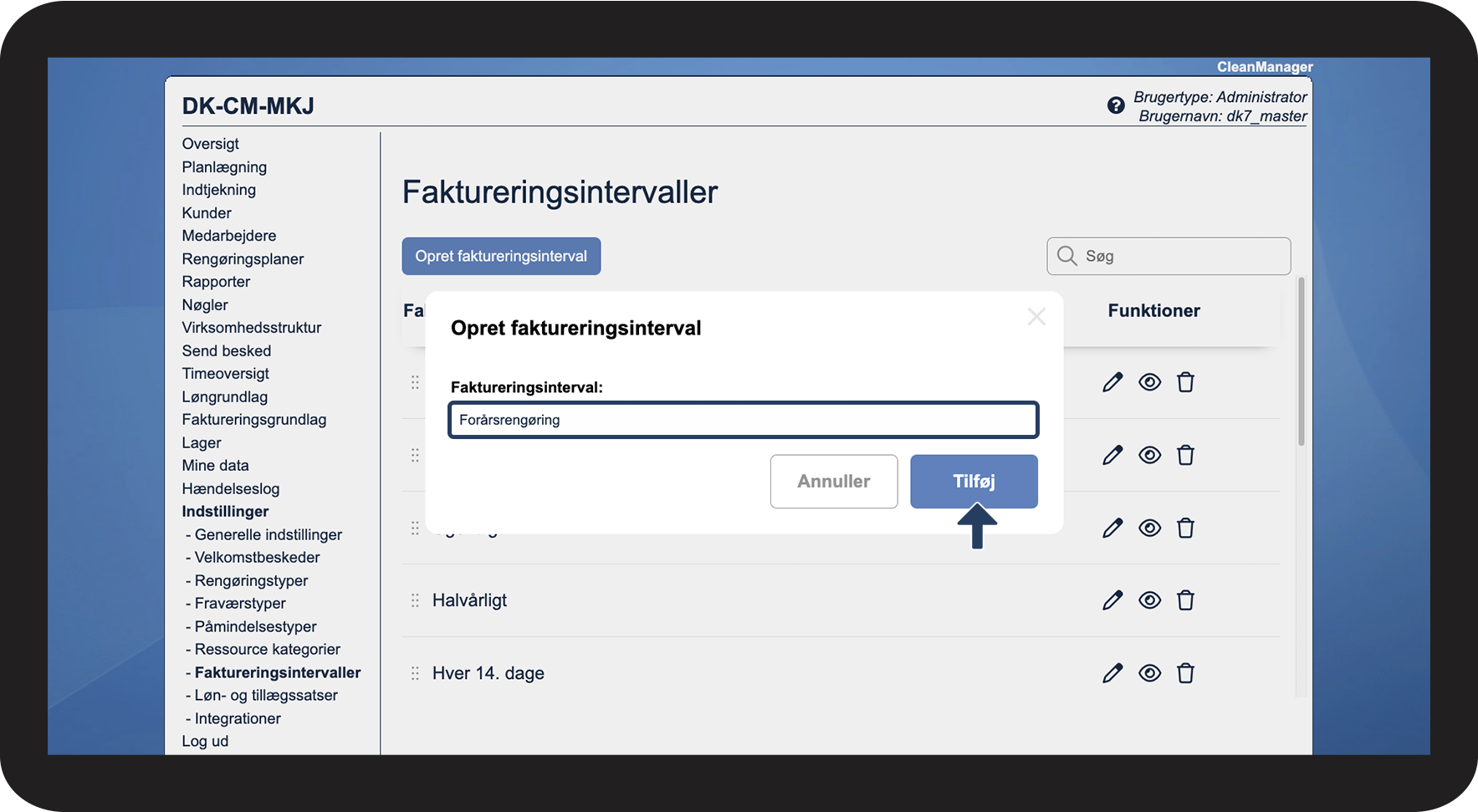Delete the Hver 14. dage interval
The image size is (1478, 812).
(1185, 673)
